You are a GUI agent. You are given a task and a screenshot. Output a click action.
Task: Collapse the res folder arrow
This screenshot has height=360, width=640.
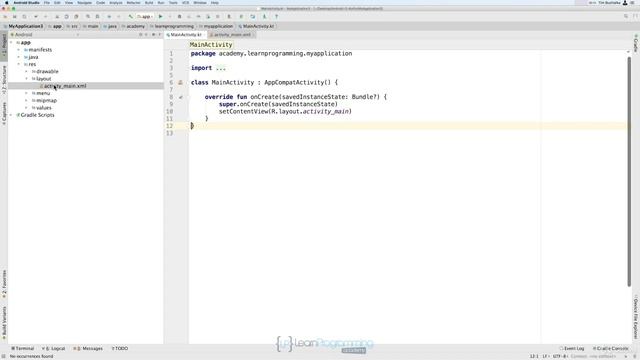(x=19, y=64)
